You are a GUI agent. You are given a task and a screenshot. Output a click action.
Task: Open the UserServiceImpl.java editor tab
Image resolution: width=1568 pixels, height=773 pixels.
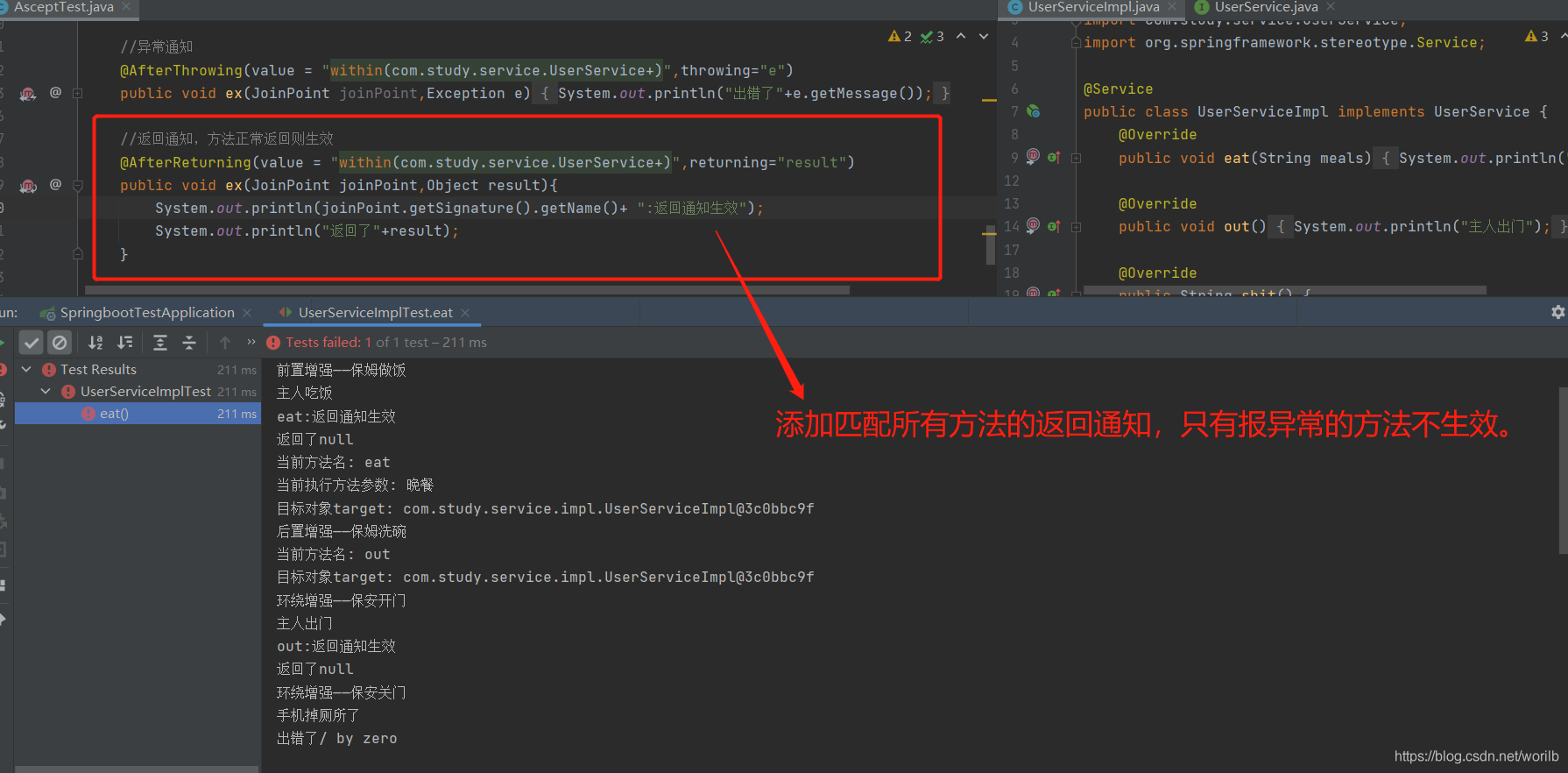[1093, 7]
